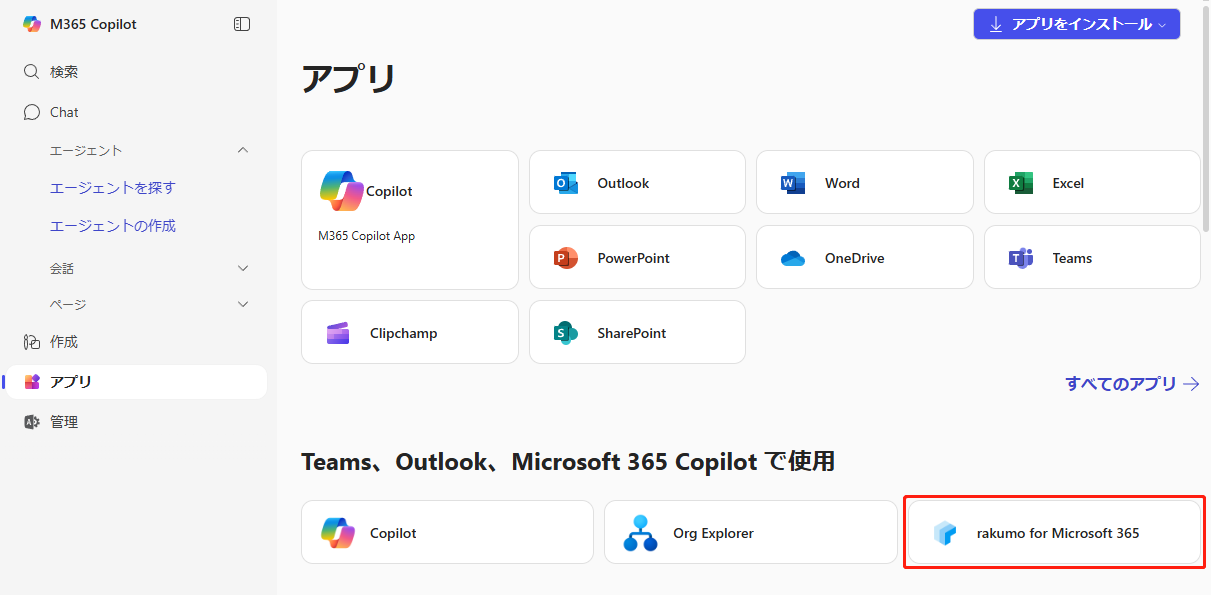Click the Org Explorer label
Screen dimensions: 1211x595
(714, 533)
